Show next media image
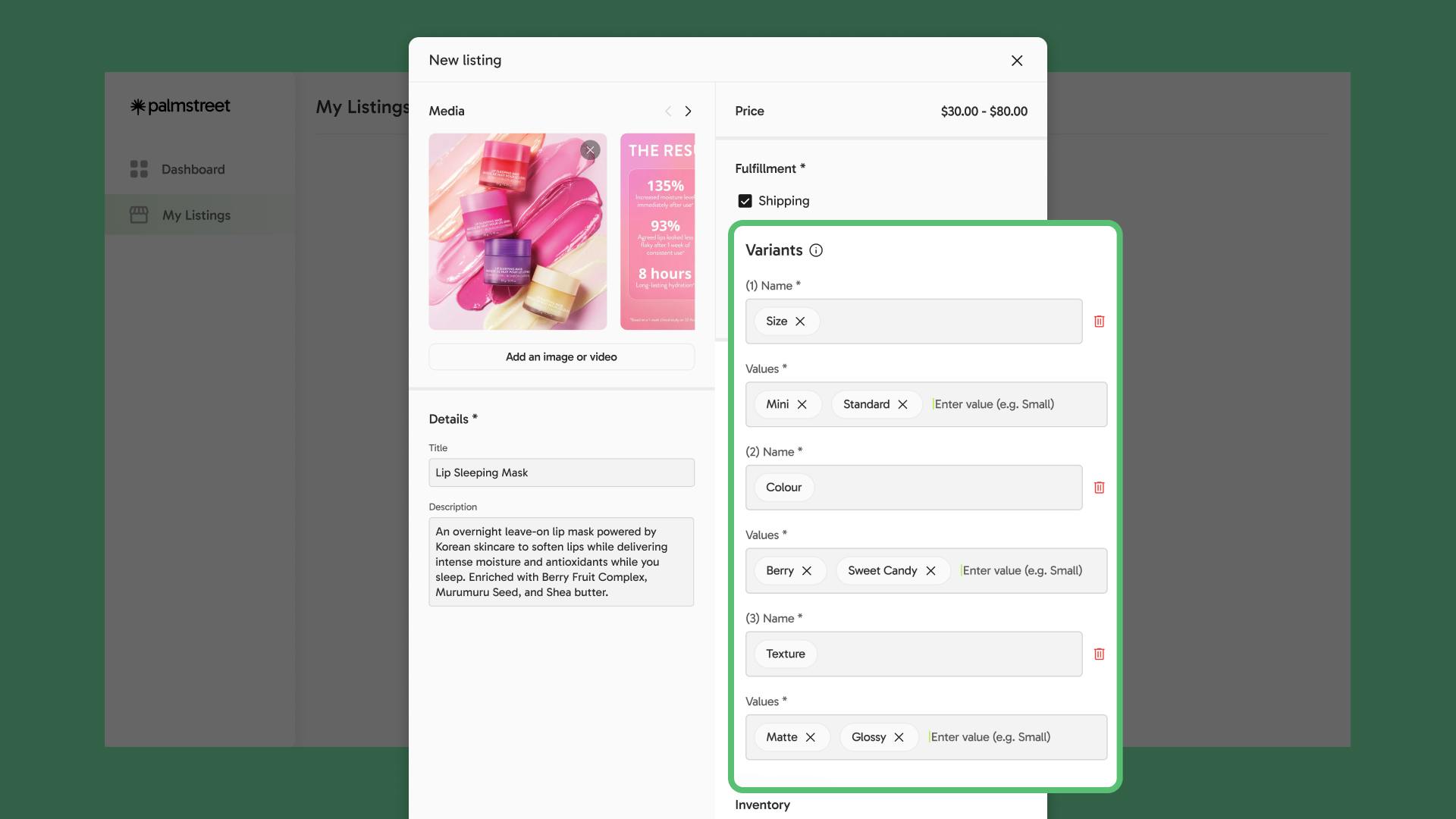Screen dimensions: 1456x819 pos(688,111)
